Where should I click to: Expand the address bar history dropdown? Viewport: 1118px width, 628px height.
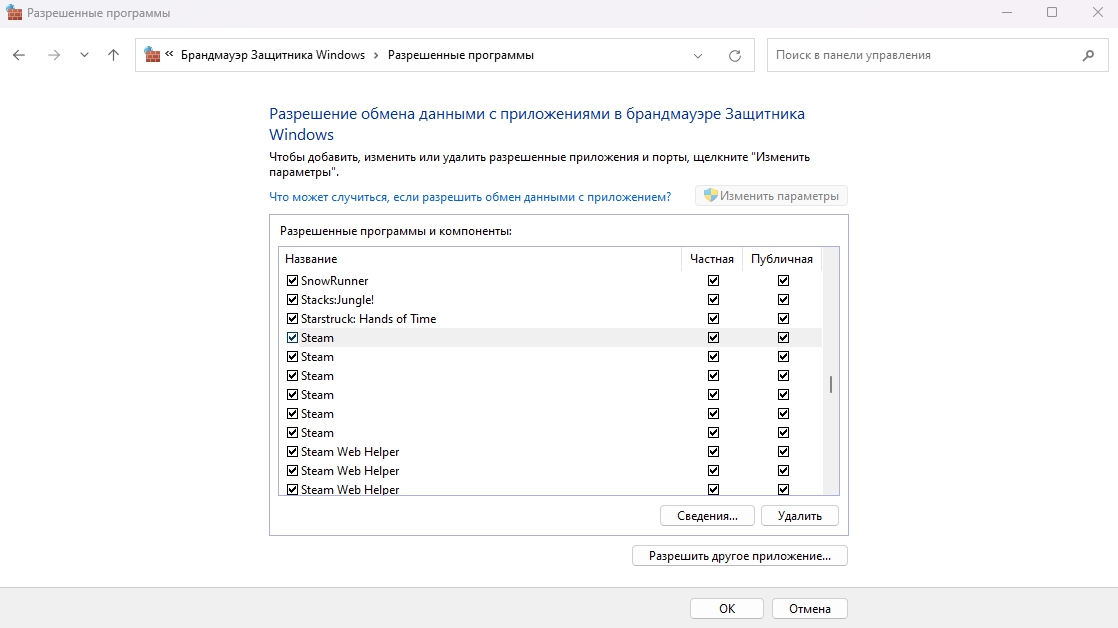[698, 56]
